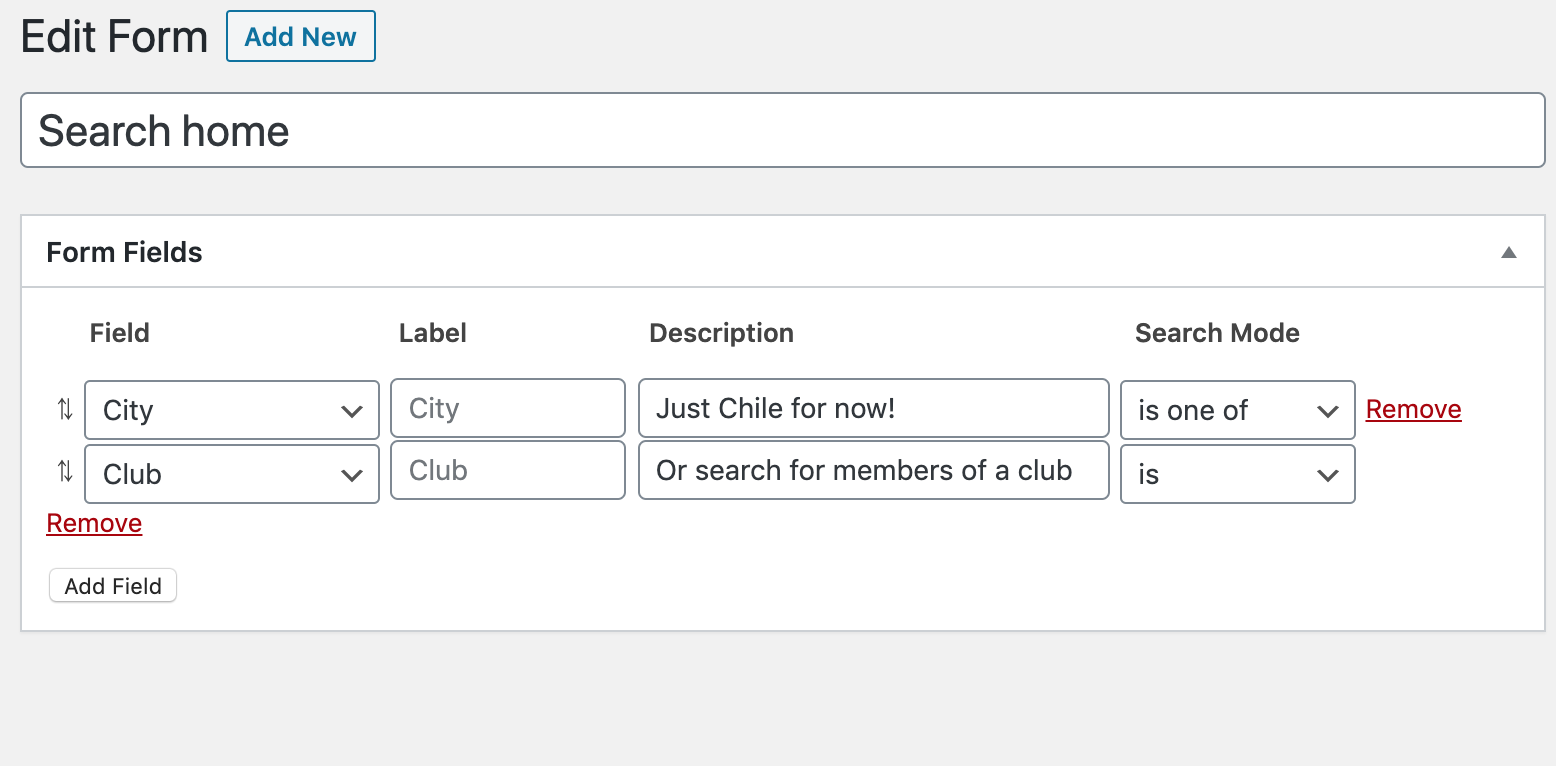This screenshot has height=766, width=1556.
Task: Open the Club field dropdown
Action: click(232, 474)
